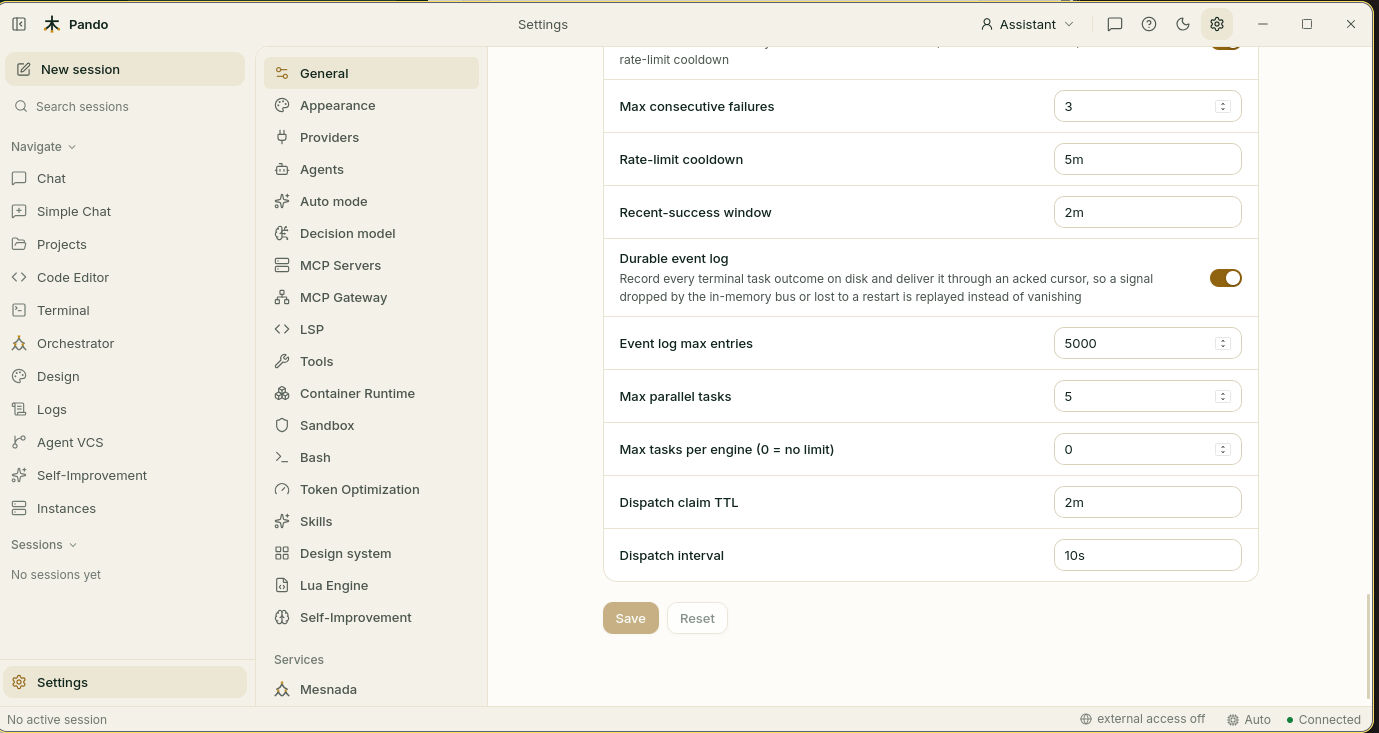Open Sandbox settings section

(x=371, y=425)
